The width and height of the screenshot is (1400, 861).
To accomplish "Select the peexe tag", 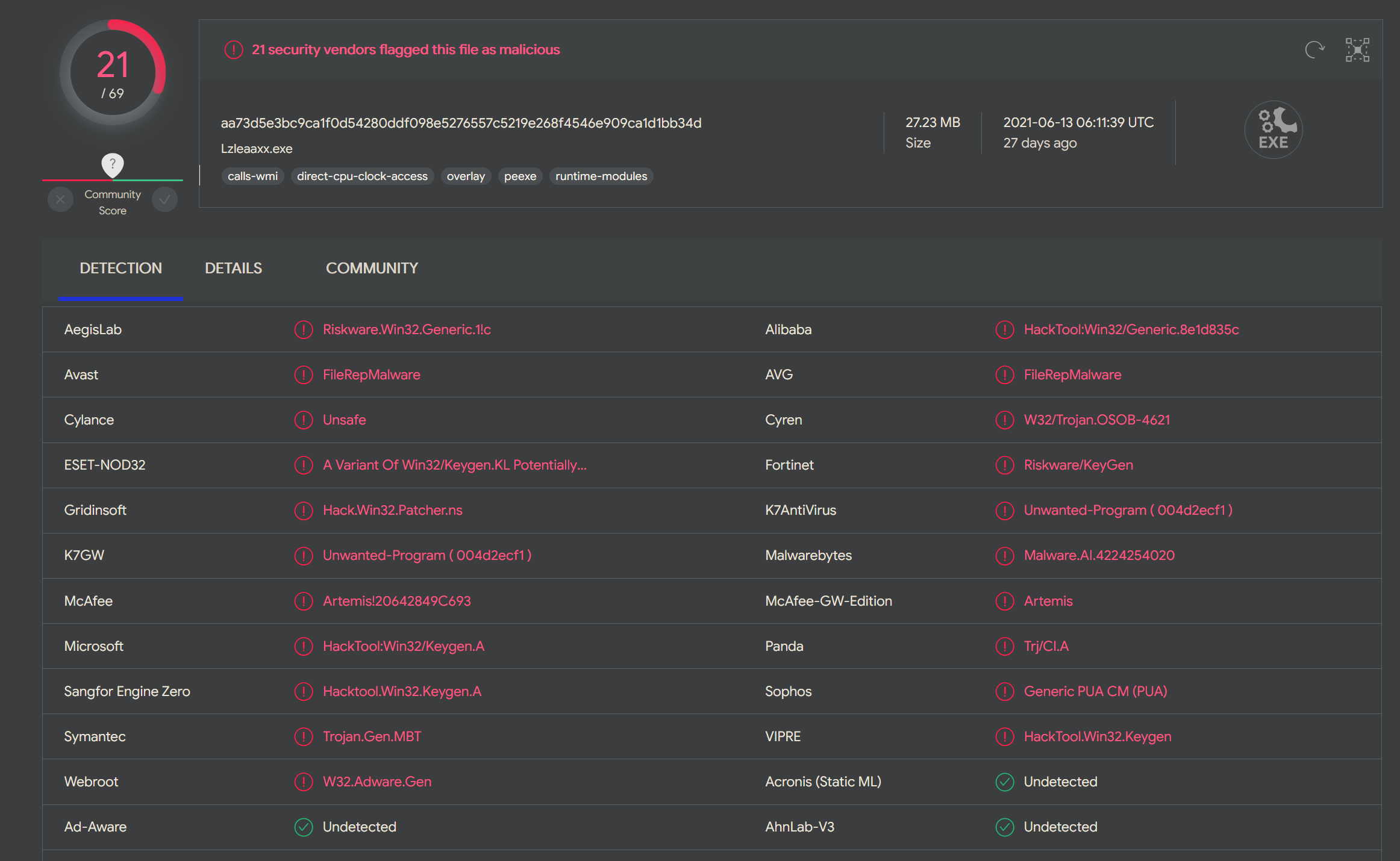I will [x=520, y=176].
